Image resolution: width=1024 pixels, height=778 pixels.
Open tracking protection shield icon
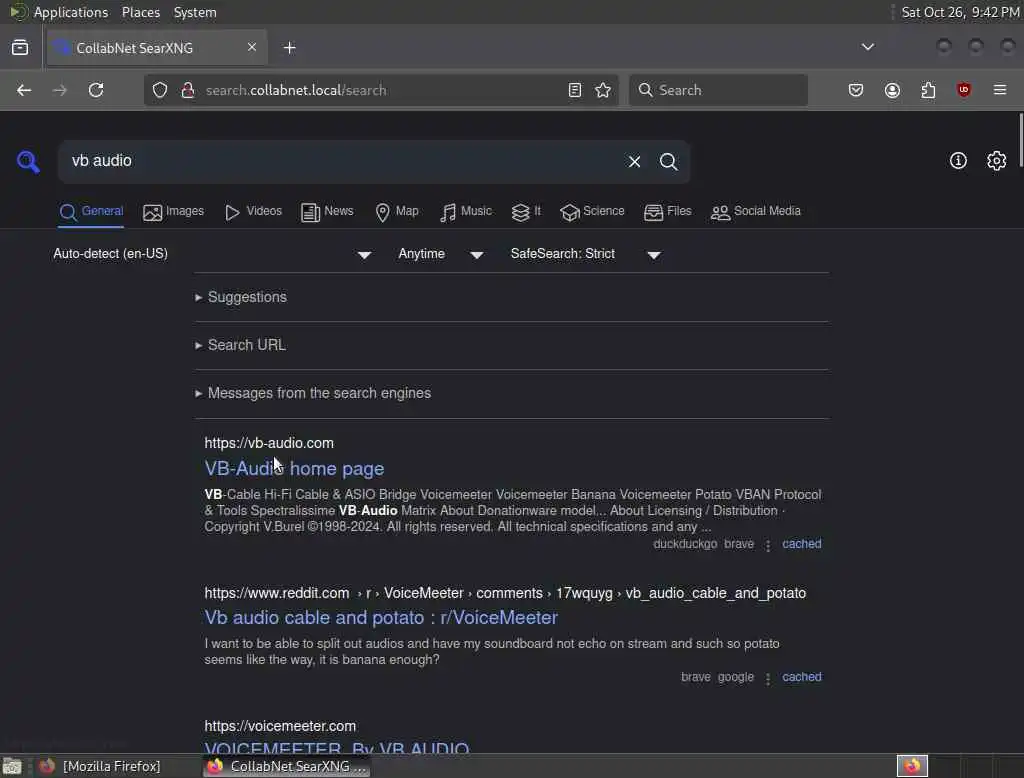tap(160, 90)
